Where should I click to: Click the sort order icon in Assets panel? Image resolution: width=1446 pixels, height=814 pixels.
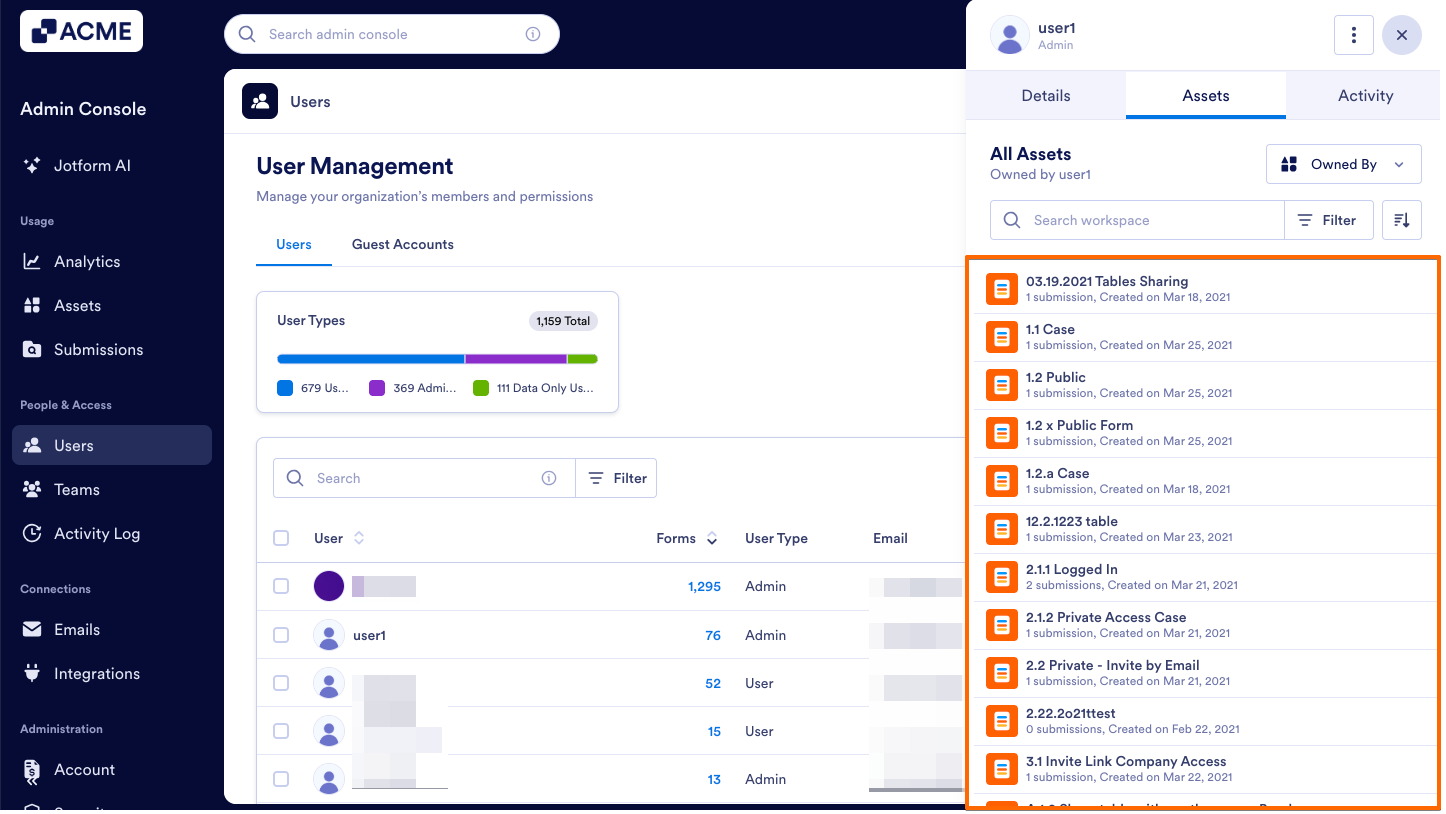[1401, 219]
